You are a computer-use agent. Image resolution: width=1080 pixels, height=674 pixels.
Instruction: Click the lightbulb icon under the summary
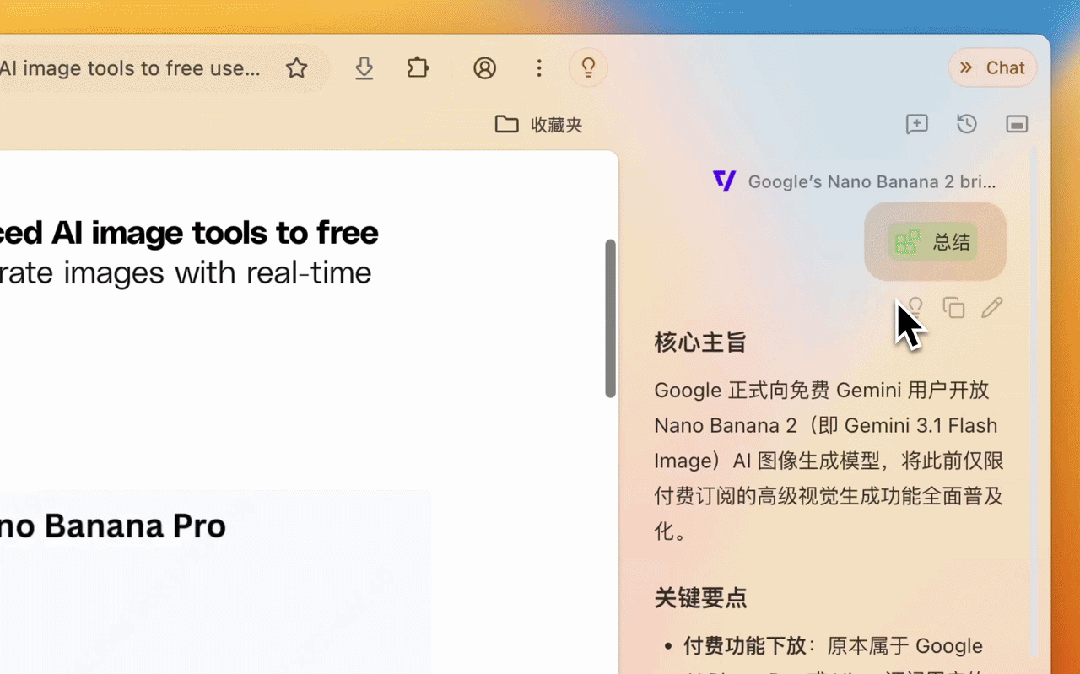[x=916, y=307]
